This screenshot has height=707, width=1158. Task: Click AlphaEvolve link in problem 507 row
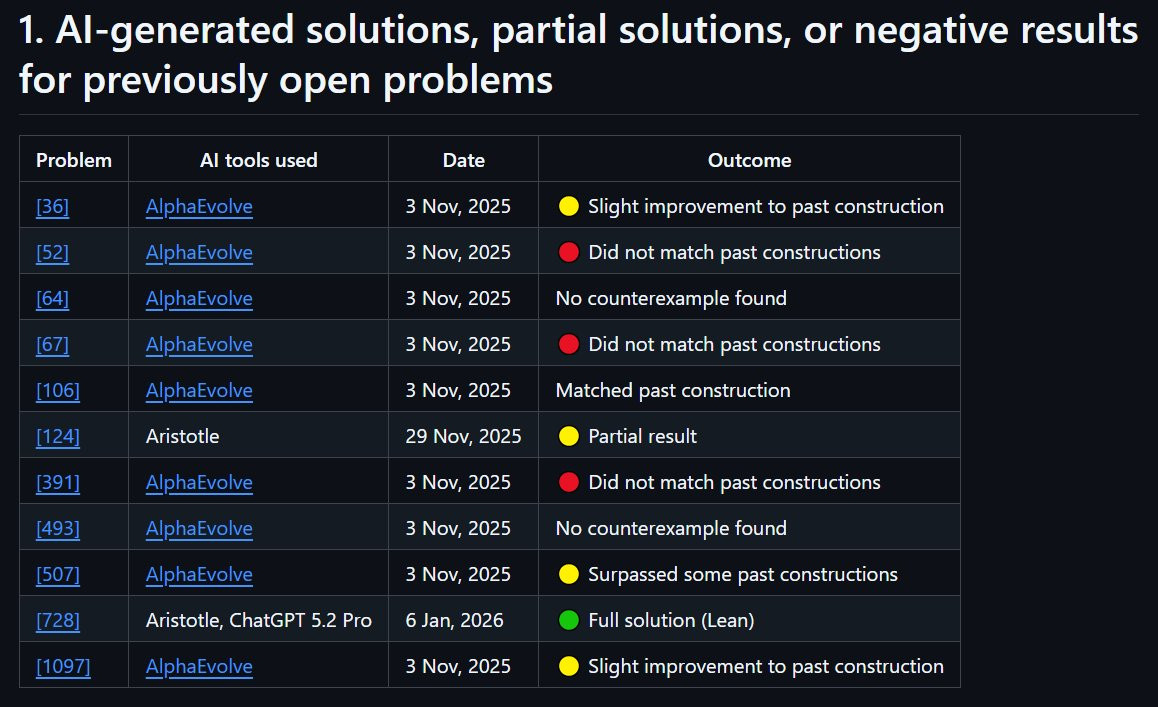click(199, 574)
